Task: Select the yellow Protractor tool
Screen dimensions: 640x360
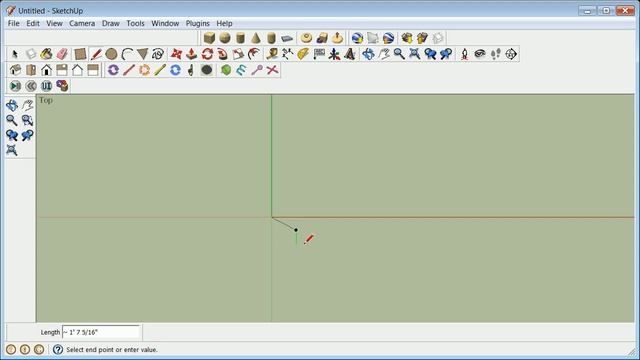Action: (x=303, y=54)
